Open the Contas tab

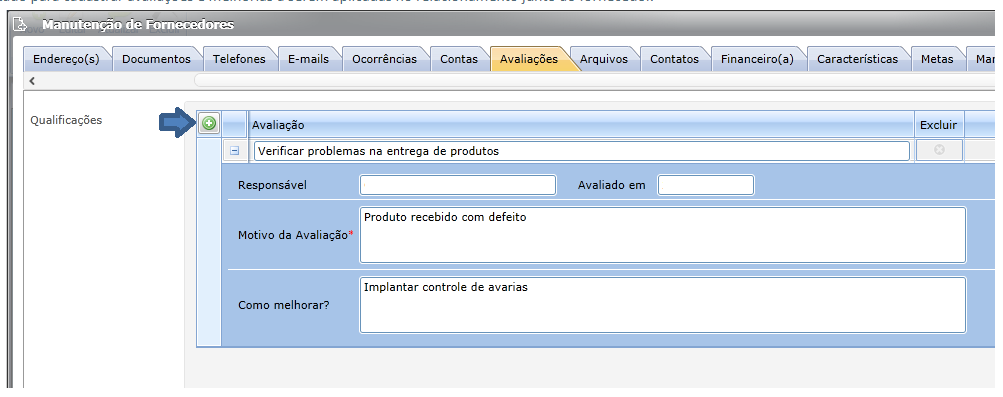tap(459, 59)
